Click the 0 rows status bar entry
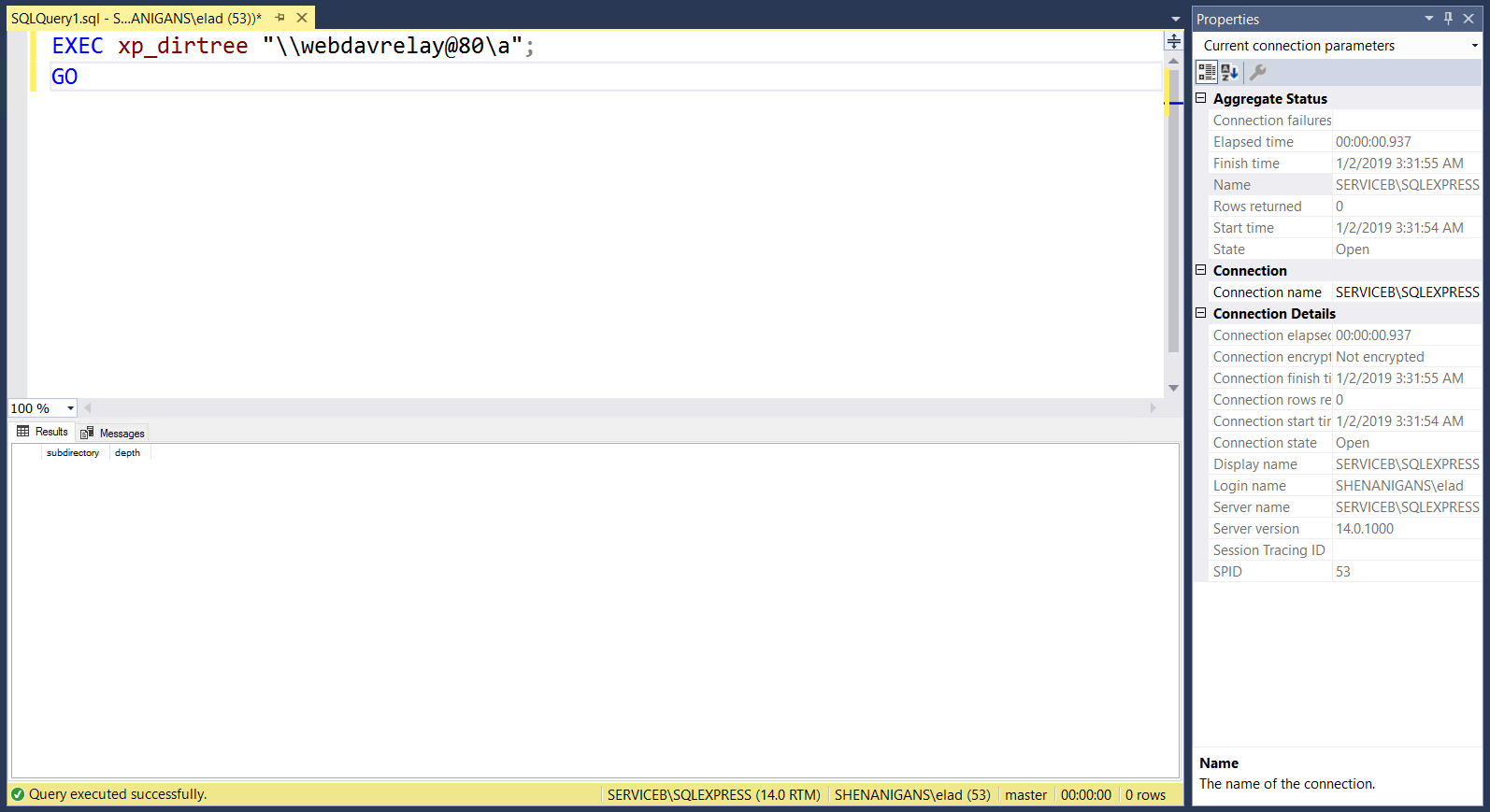Viewport: 1490px width, 812px height. (1145, 794)
